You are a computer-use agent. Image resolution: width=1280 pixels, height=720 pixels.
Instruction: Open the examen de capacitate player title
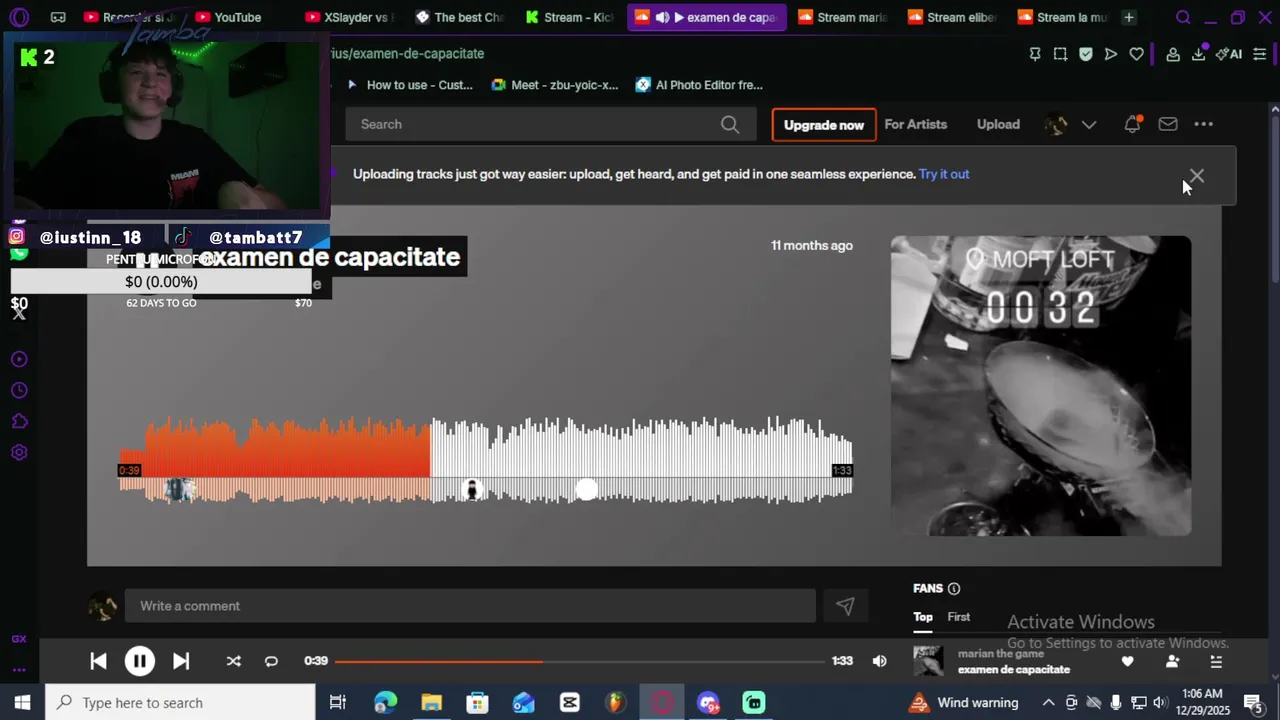click(1014, 670)
